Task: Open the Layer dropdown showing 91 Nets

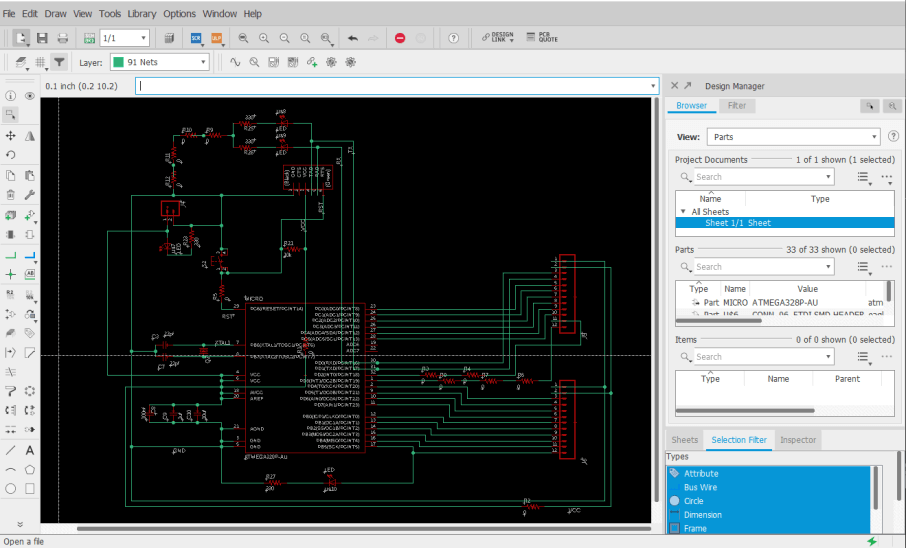Action: [159, 62]
